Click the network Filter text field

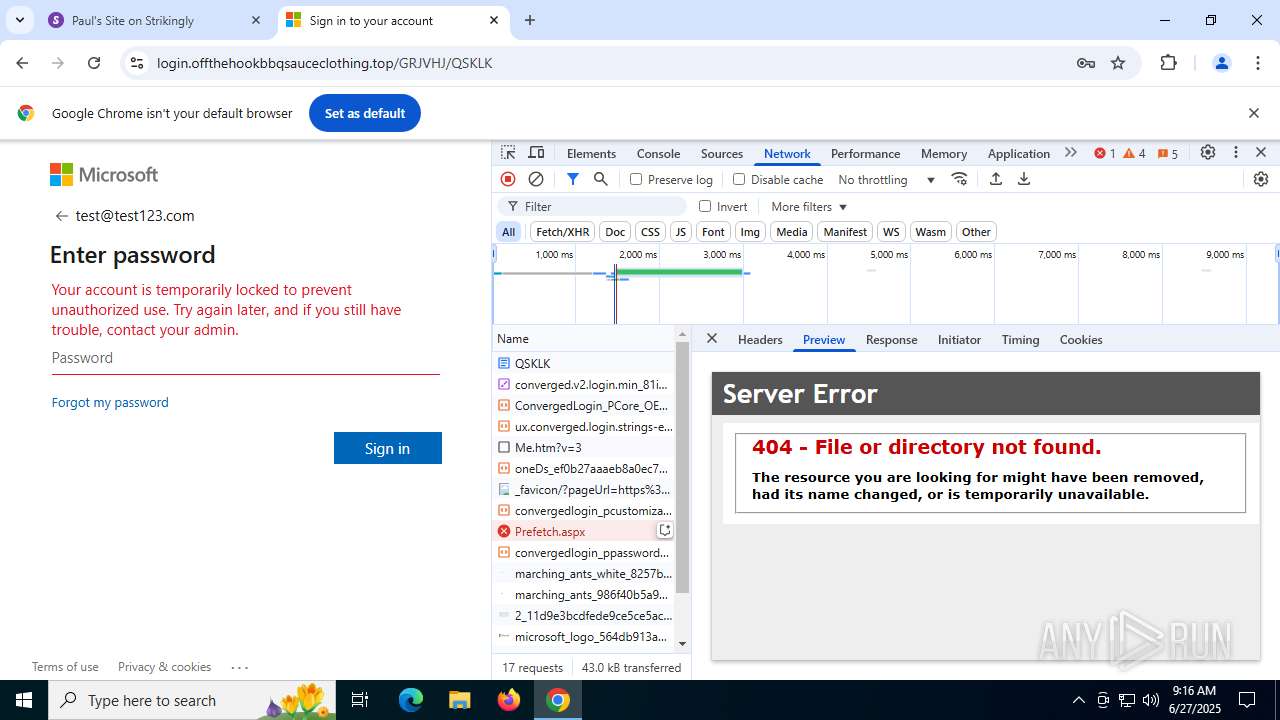(593, 207)
